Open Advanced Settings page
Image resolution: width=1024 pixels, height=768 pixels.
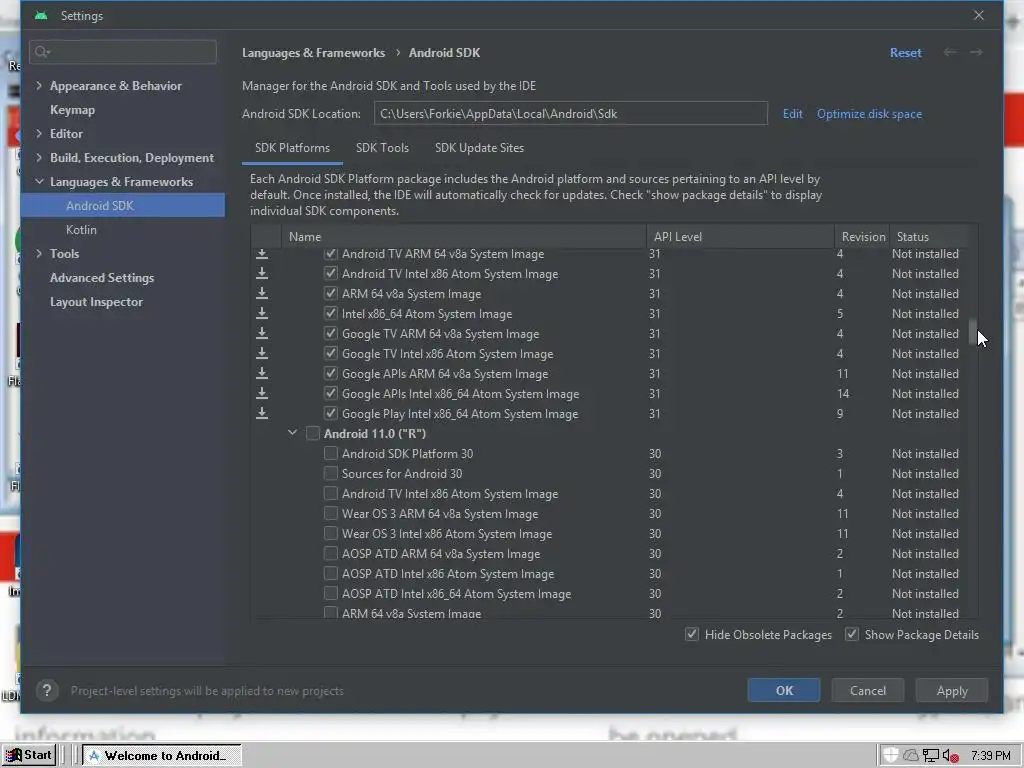pos(102,278)
